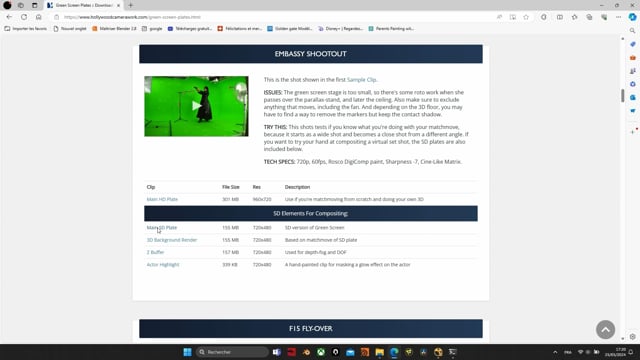Switch to Microsoft Edge in the taskbar
640x360 pixels.
pos(394,352)
